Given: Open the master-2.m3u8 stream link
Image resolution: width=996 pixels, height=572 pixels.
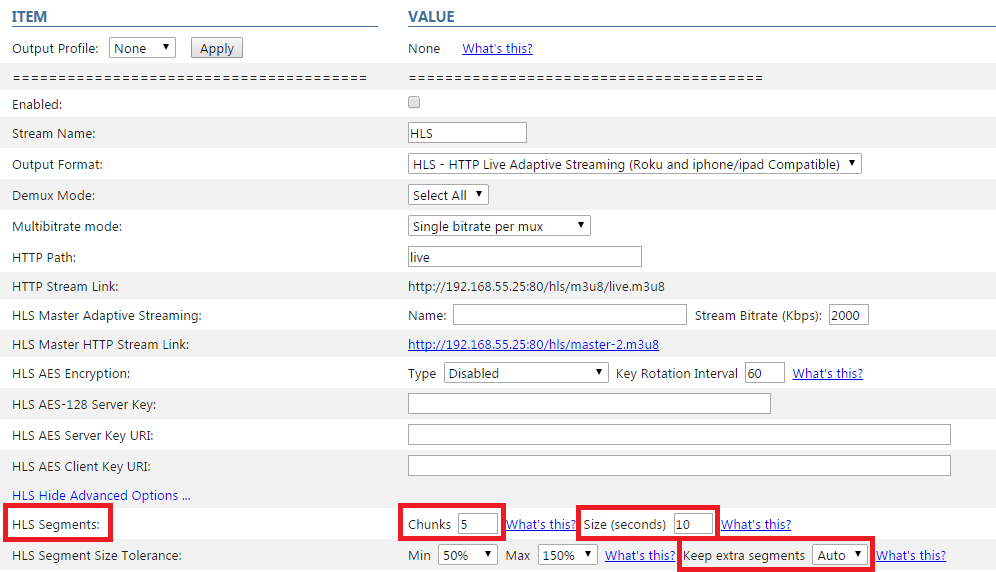Looking at the screenshot, I should (533, 344).
